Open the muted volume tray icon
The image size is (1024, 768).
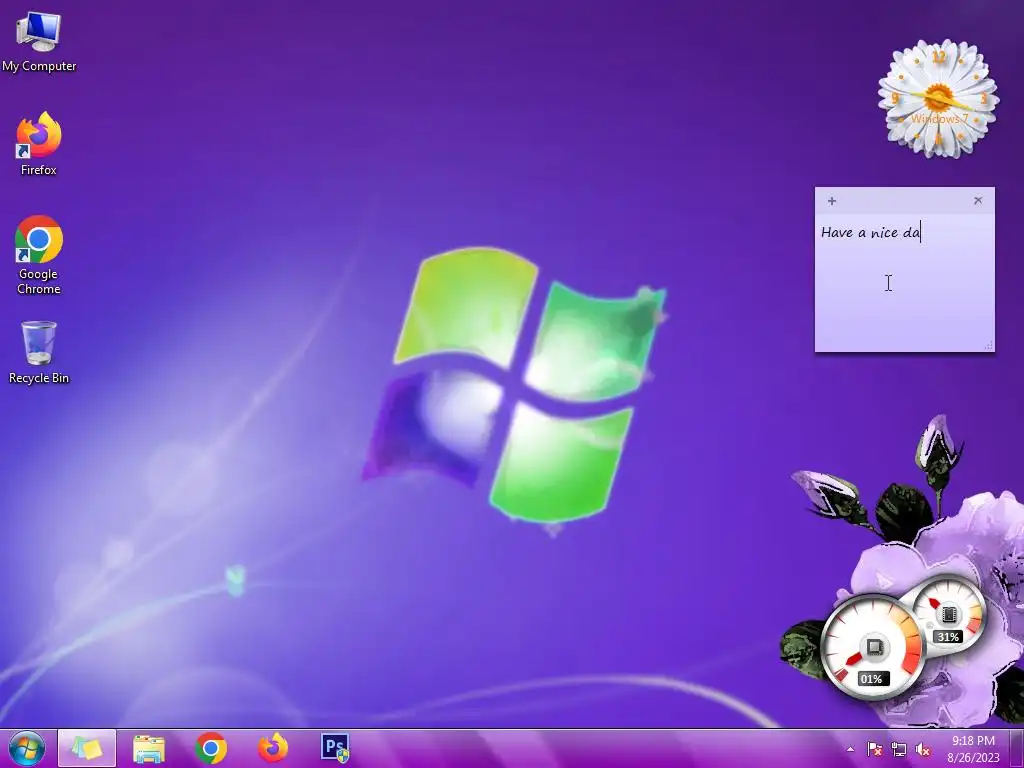[923, 749]
